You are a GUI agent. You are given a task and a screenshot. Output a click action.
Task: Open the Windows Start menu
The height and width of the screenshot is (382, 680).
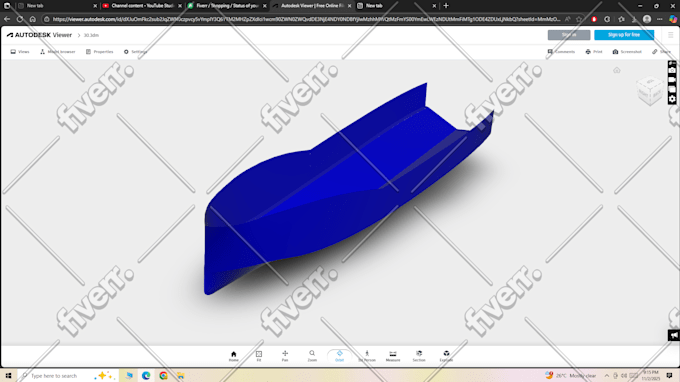click(8, 375)
